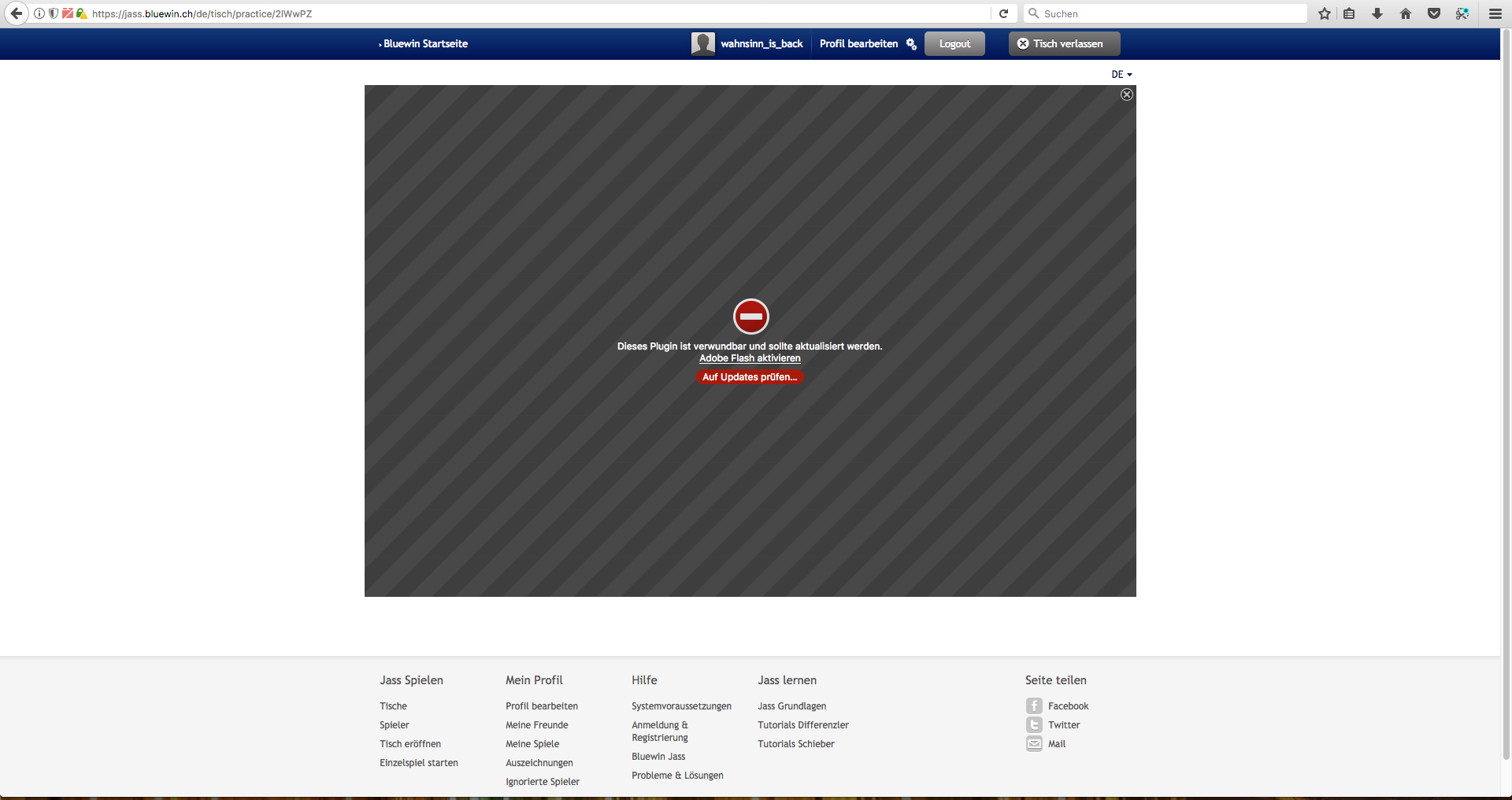Share the page via Facebook icon
The image size is (1512, 800).
coord(1034,706)
